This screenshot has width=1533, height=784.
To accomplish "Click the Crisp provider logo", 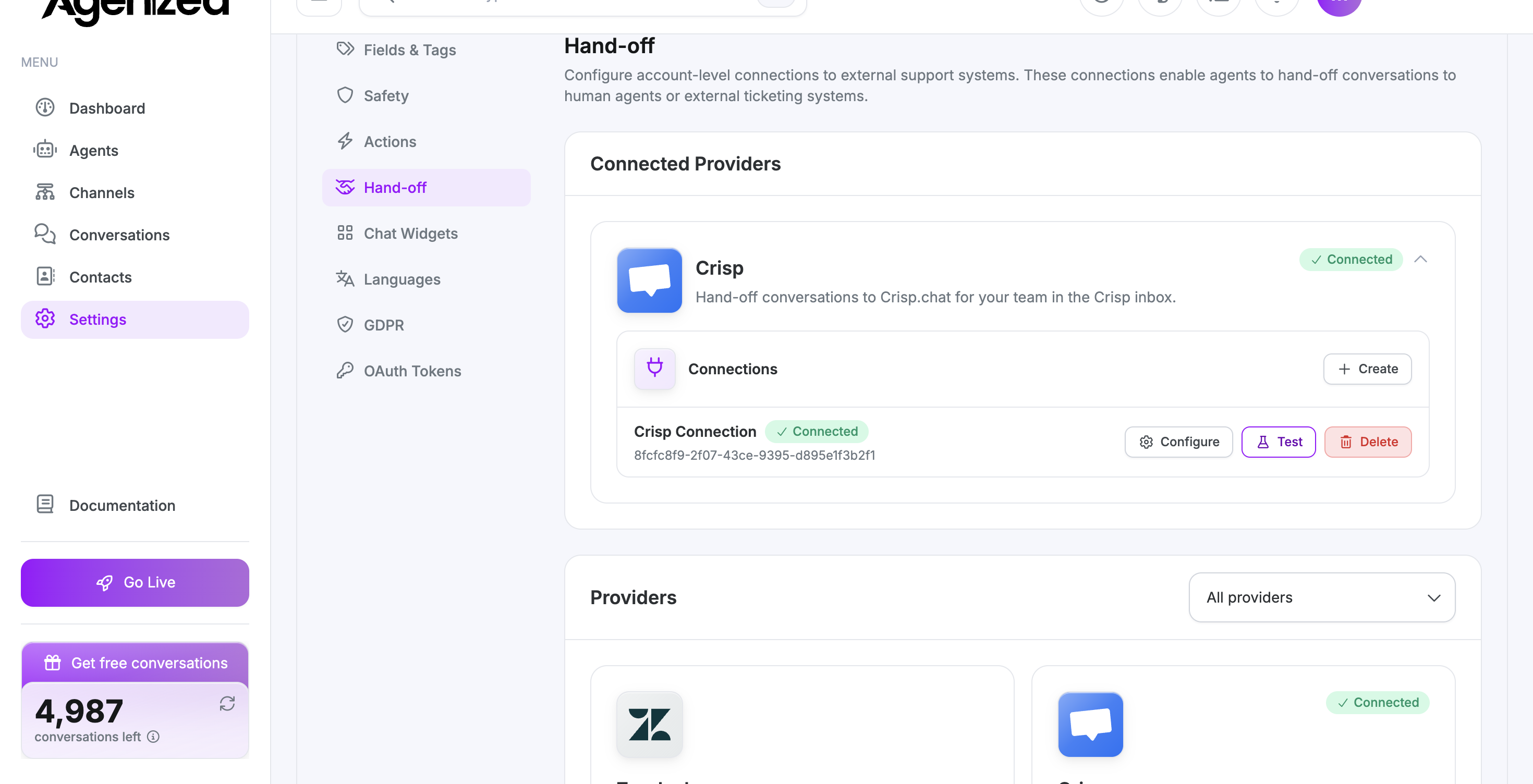I will (649, 281).
